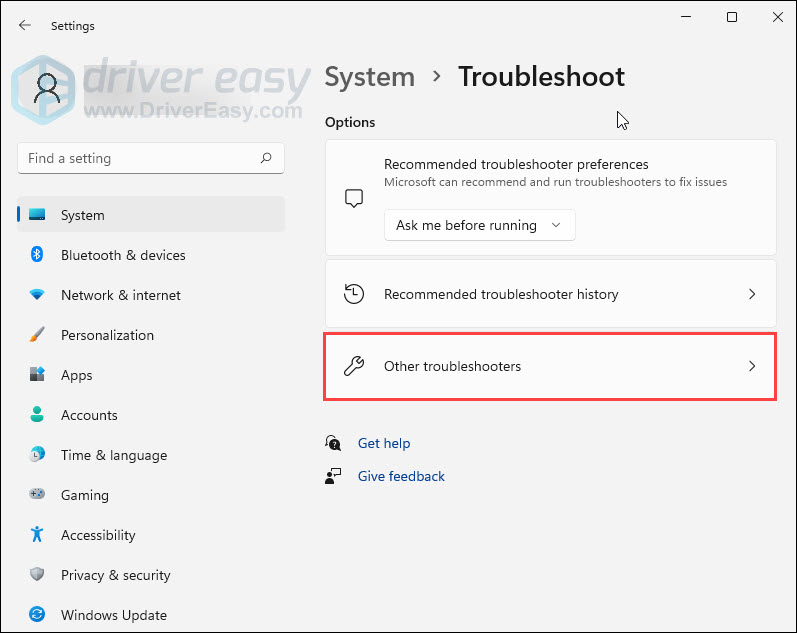Click the Time & language clock icon
Screen dimensions: 797x633
37,455
